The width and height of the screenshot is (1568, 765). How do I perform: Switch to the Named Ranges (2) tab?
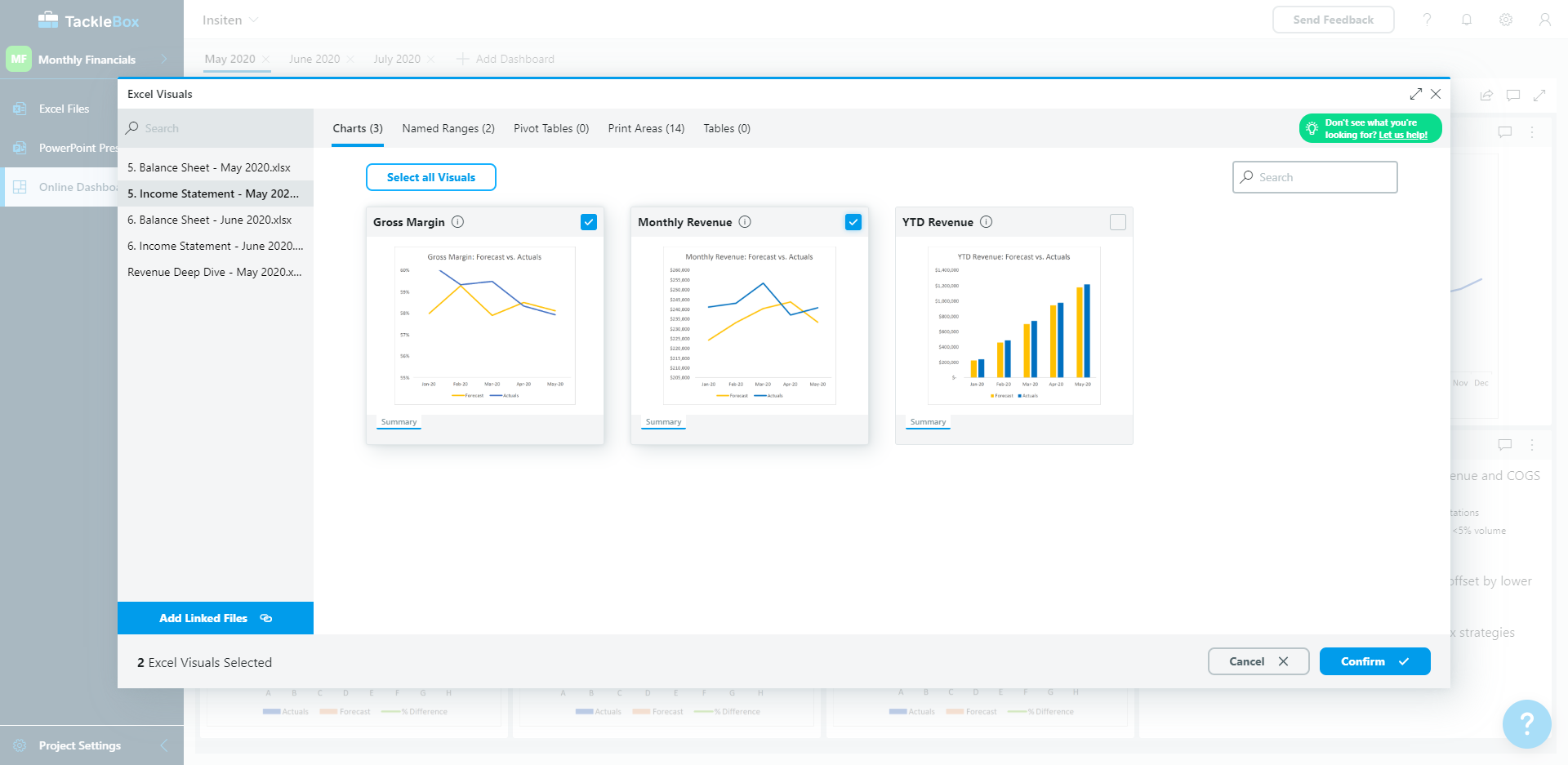tap(448, 128)
